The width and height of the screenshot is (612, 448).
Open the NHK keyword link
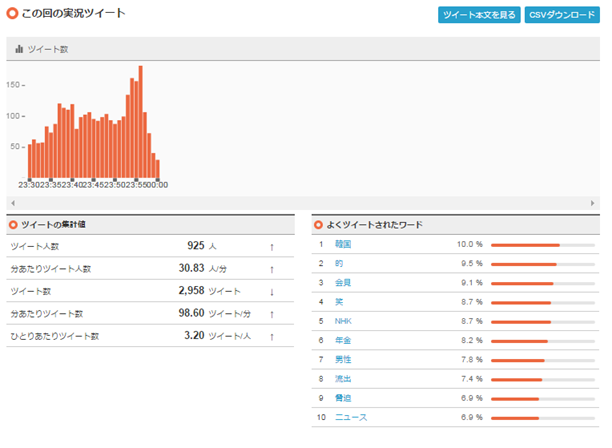click(x=343, y=321)
